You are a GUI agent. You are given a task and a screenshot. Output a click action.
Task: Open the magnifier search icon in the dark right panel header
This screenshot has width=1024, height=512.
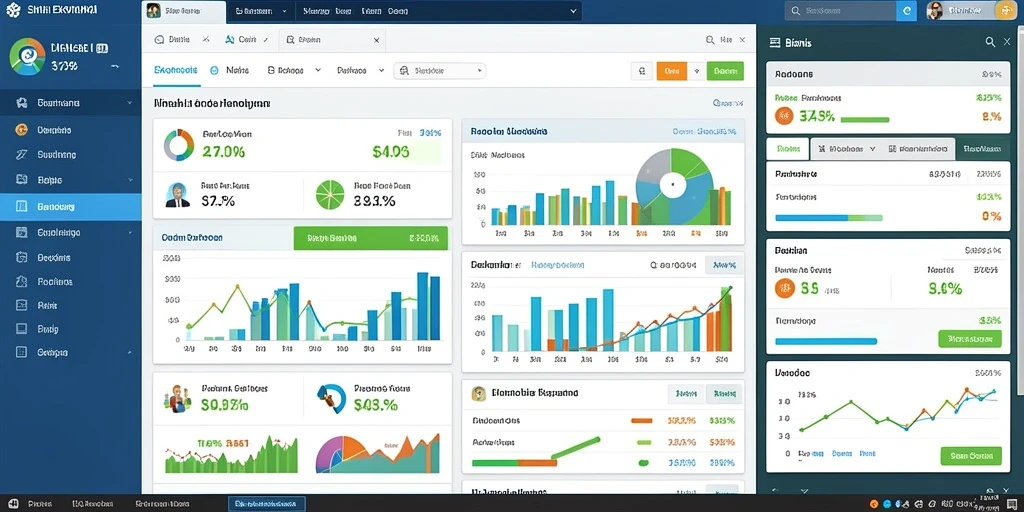click(x=990, y=42)
